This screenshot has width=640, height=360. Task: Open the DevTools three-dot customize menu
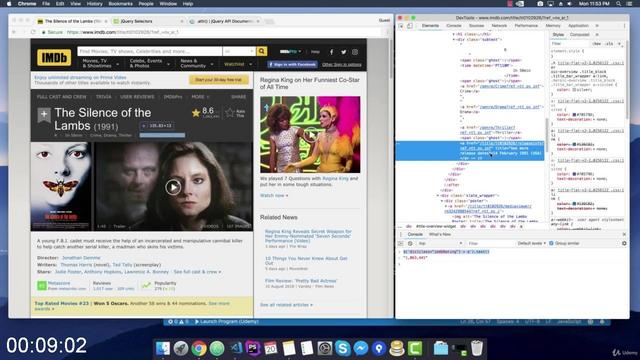pyautogui.click(x=624, y=26)
